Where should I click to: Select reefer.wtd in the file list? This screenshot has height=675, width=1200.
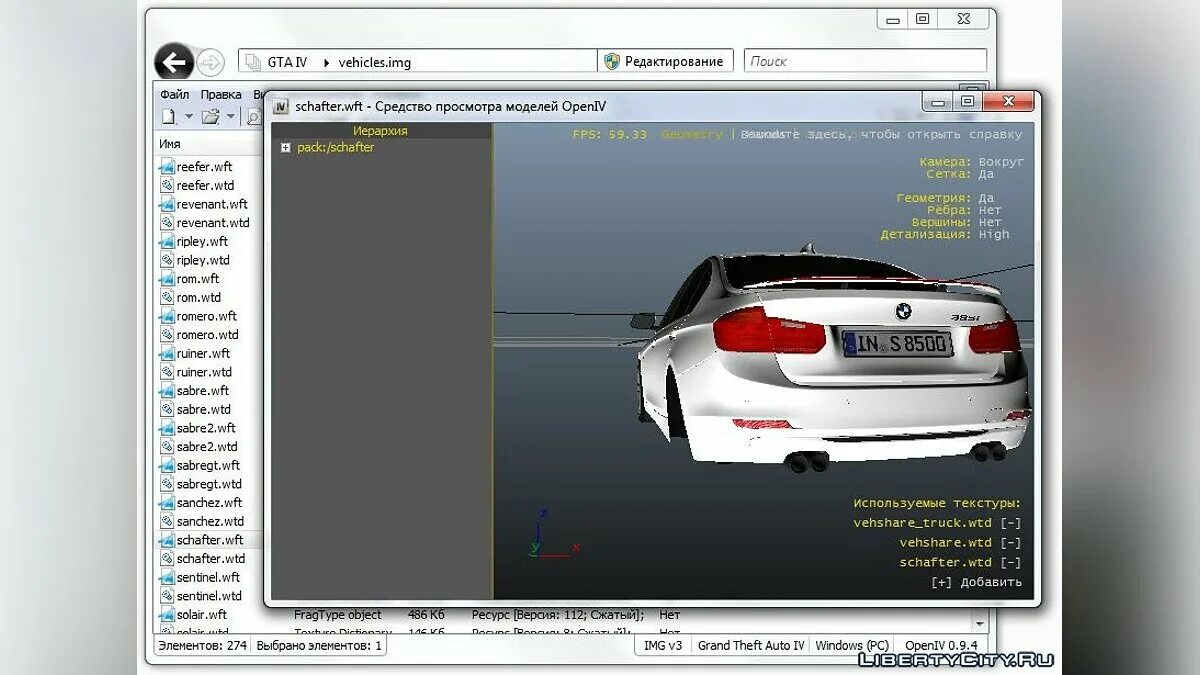[204, 185]
